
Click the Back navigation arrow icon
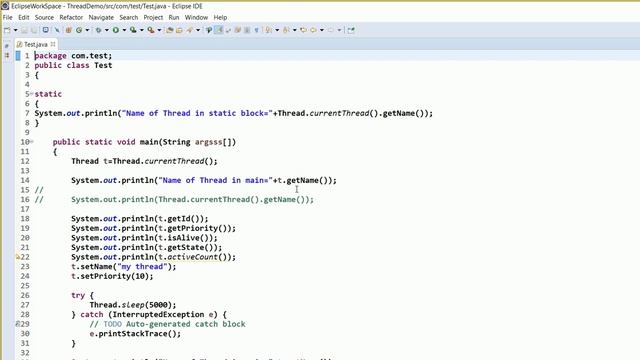coord(313,30)
